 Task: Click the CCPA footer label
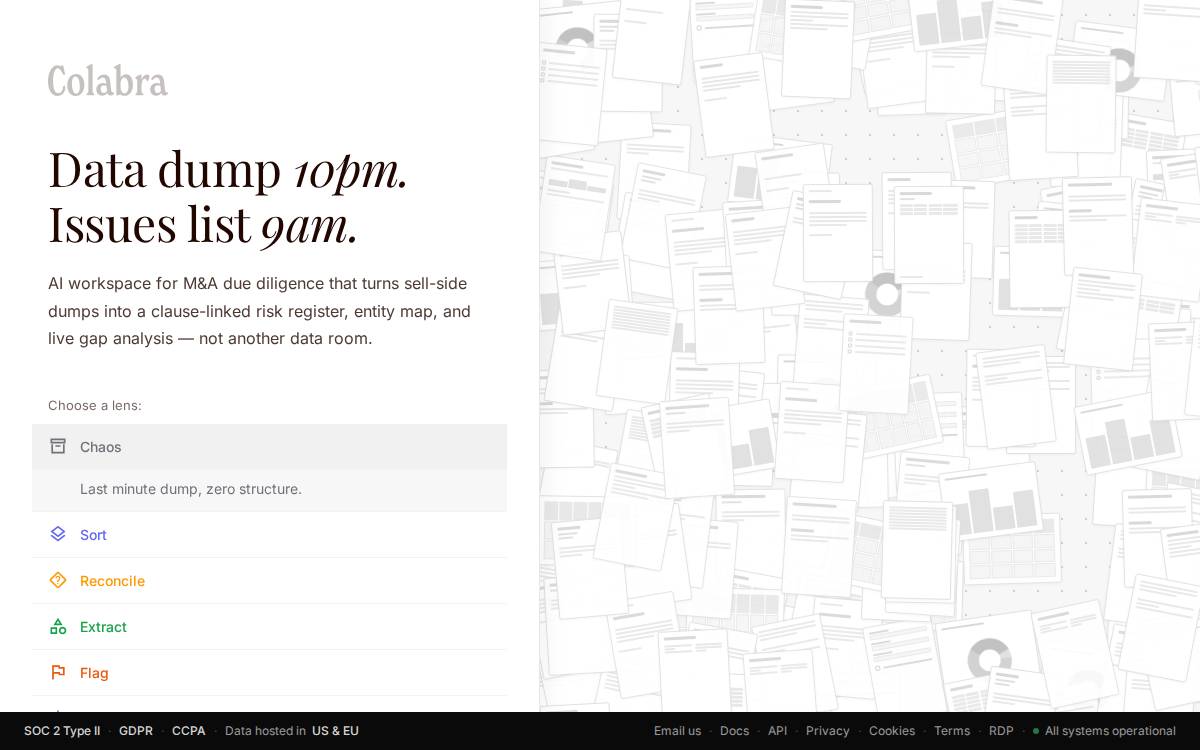pos(188,731)
